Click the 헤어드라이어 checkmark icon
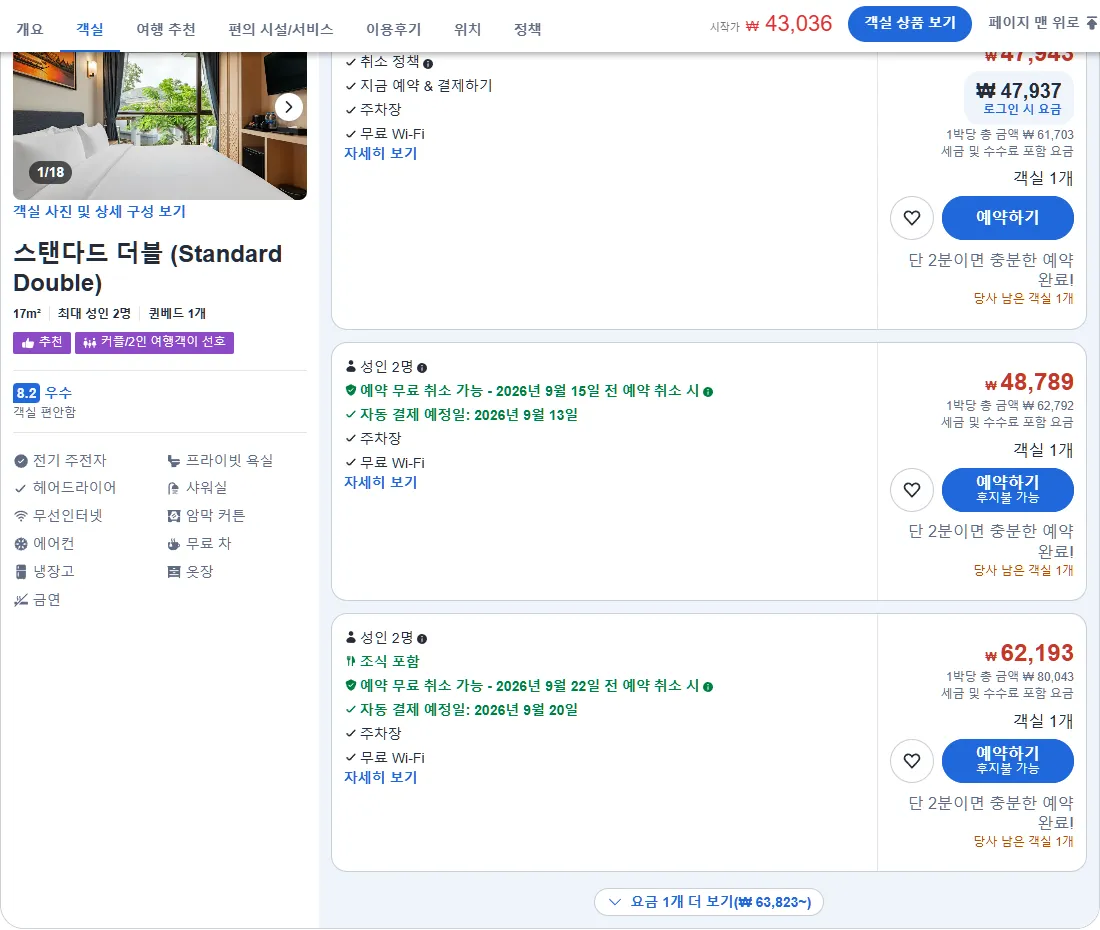The image size is (1100, 930). click(21, 488)
